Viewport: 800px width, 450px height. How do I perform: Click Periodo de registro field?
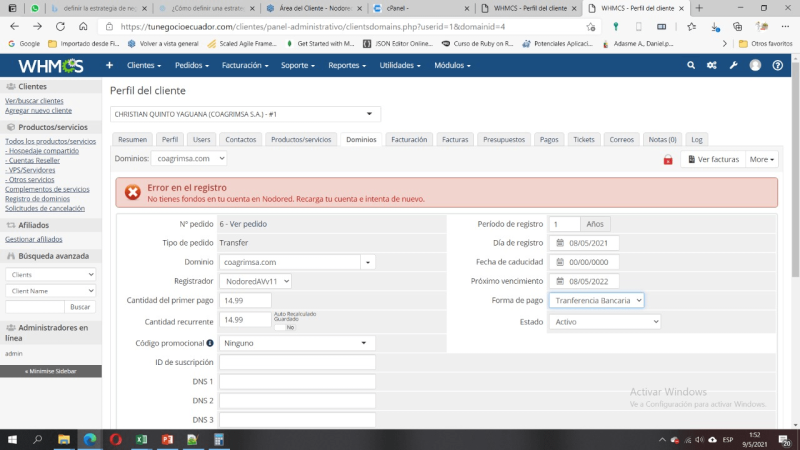pyautogui.click(x=564, y=224)
